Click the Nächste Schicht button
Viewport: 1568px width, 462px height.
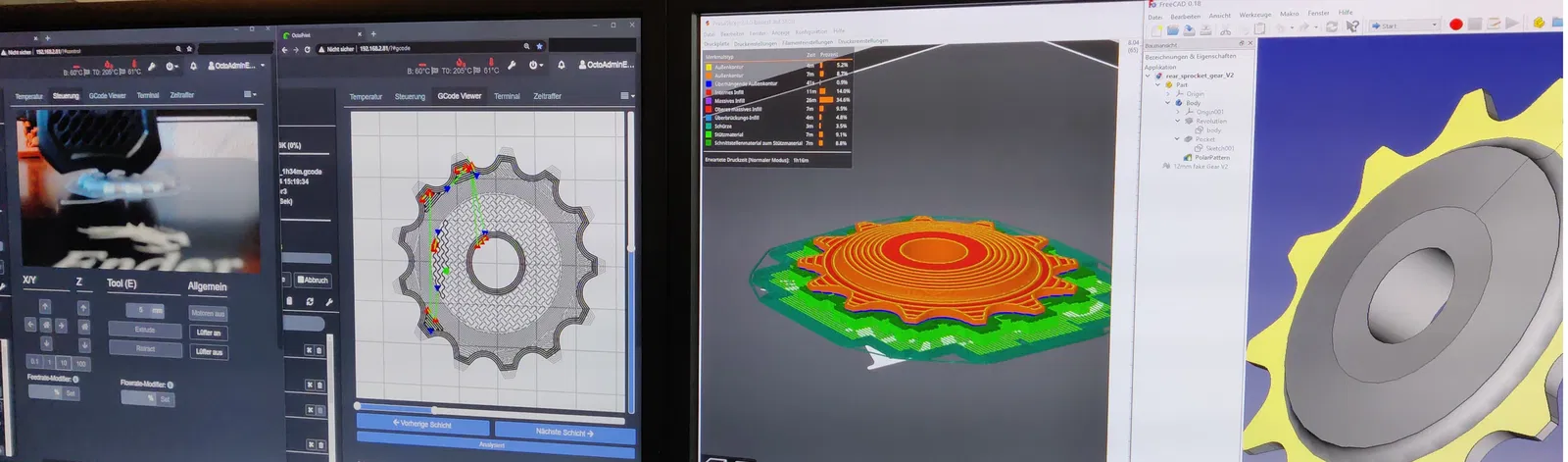564,432
